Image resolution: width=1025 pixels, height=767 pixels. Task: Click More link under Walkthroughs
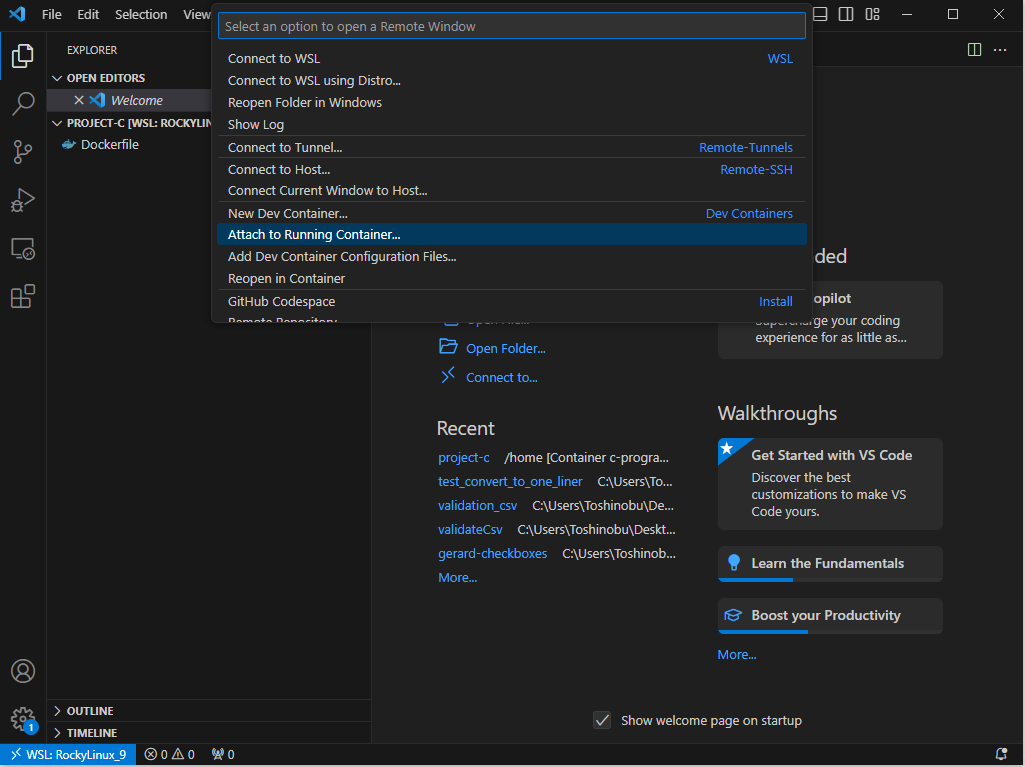pos(737,655)
